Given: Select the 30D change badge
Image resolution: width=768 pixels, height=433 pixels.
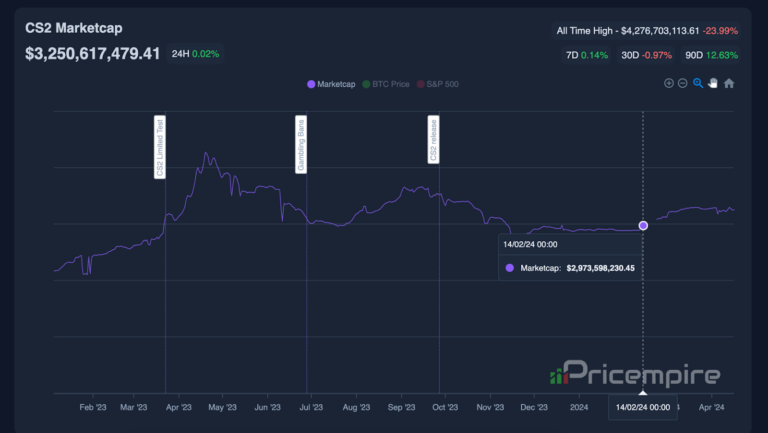Looking at the screenshot, I should click(647, 56).
